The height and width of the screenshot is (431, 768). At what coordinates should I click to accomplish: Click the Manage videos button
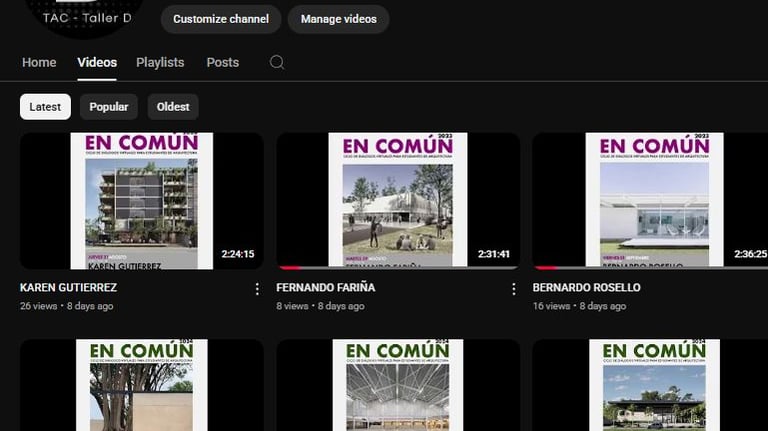[x=338, y=19]
